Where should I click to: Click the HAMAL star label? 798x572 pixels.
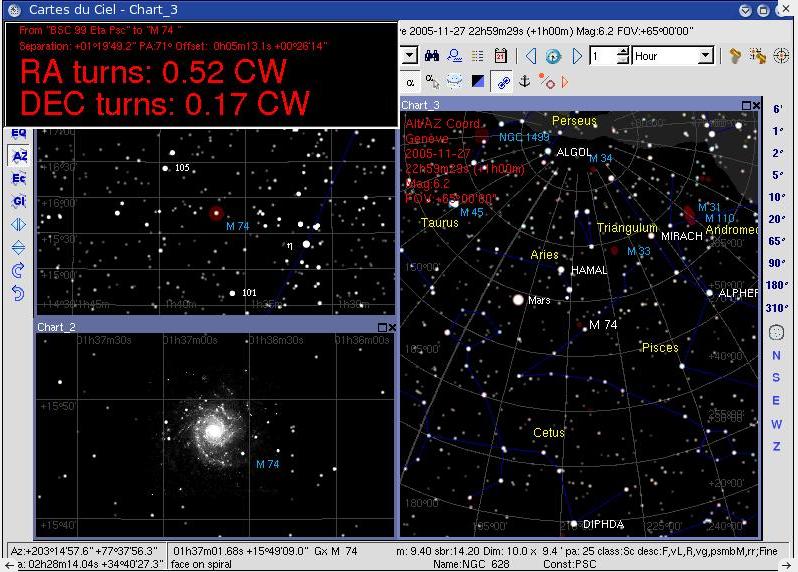click(589, 270)
